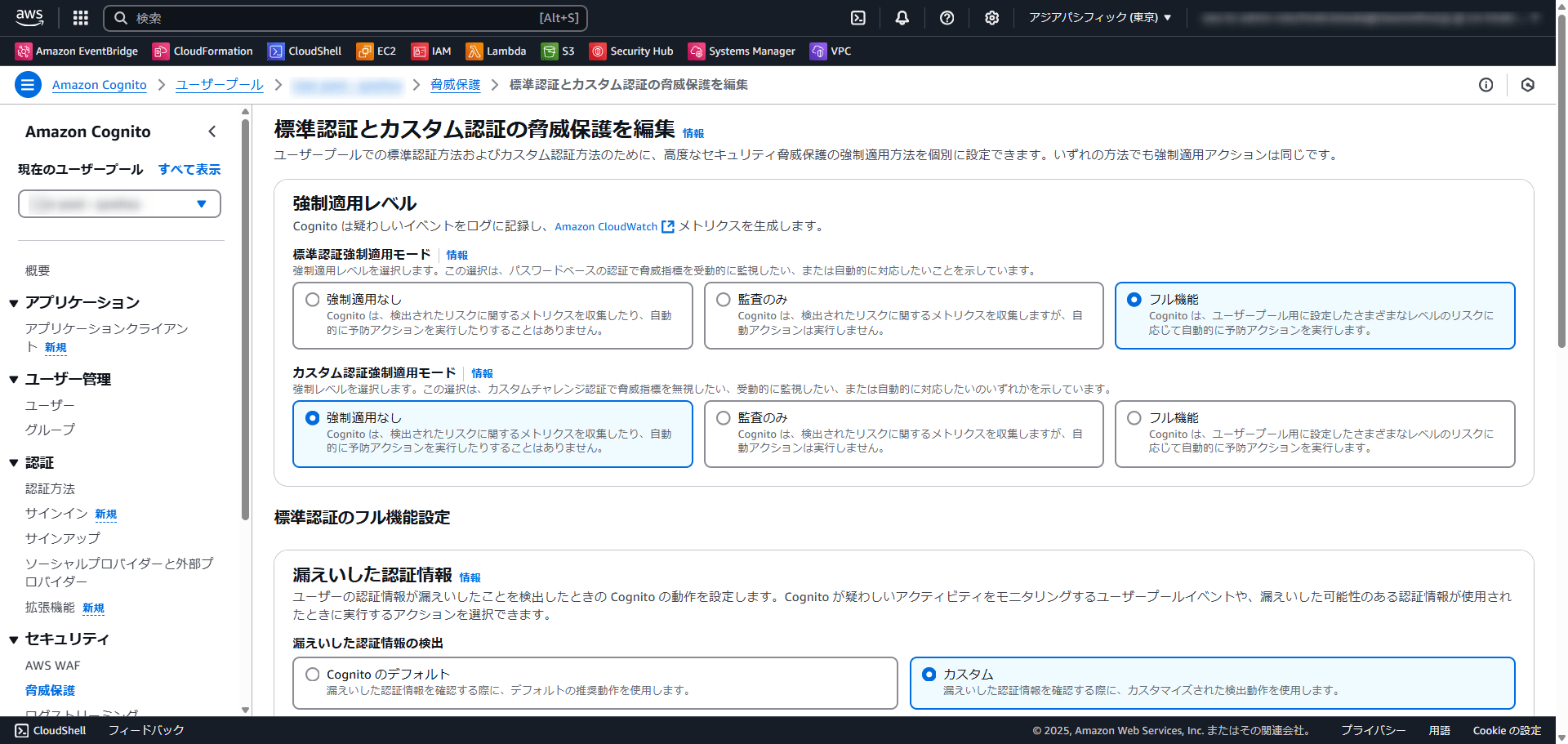This screenshot has width=1568, height=744.
Task: Open the services grid menu icon
Action: click(80, 18)
